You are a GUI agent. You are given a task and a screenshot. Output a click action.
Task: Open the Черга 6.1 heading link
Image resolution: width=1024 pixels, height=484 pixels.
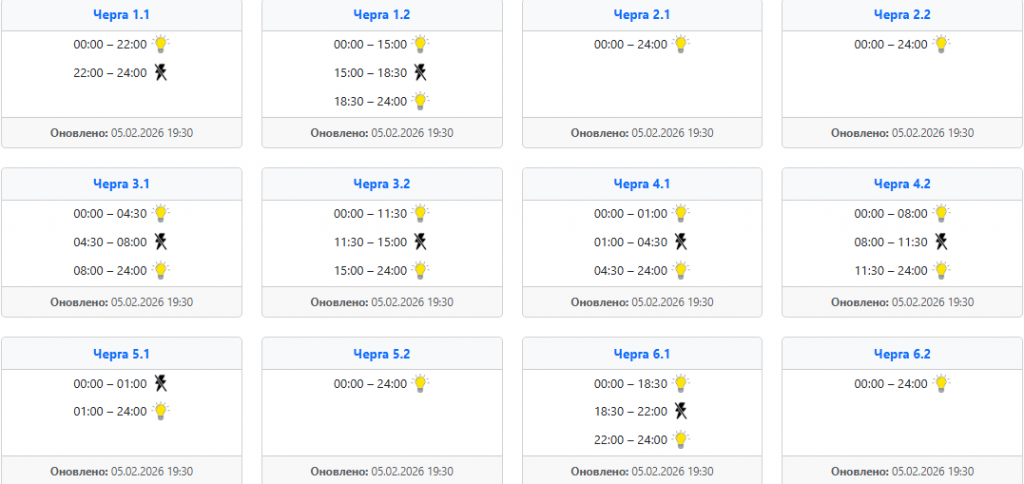pyautogui.click(x=641, y=354)
